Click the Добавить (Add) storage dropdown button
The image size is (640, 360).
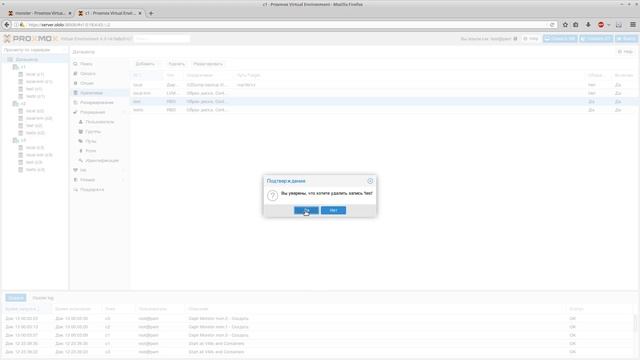147,64
